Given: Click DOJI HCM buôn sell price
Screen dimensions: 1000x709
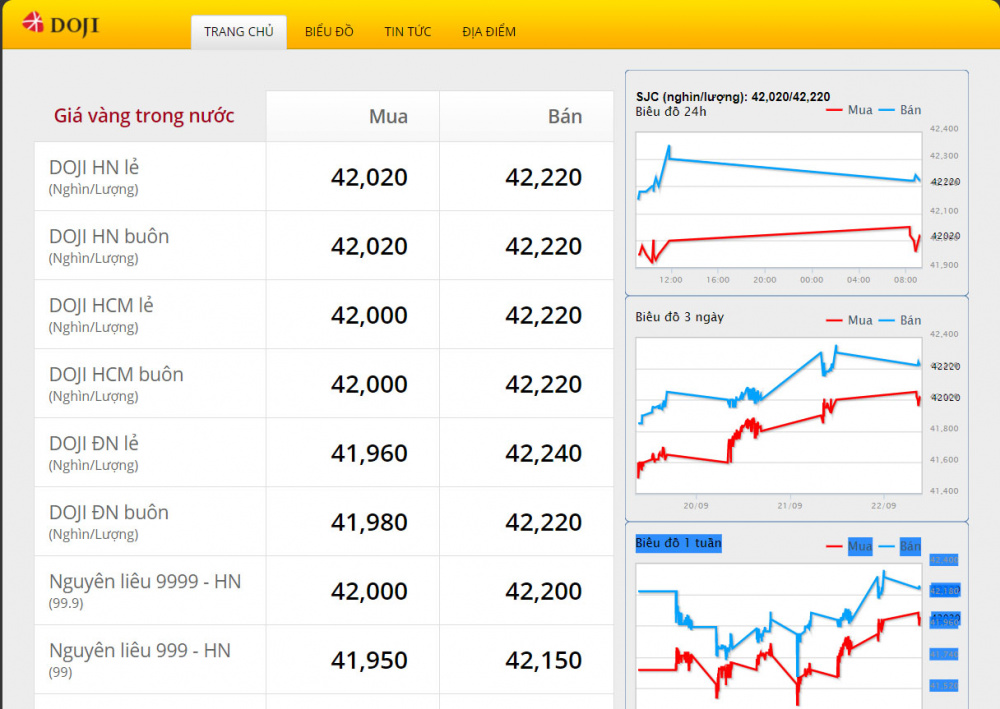Looking at the screenshot, I should 543,384.
